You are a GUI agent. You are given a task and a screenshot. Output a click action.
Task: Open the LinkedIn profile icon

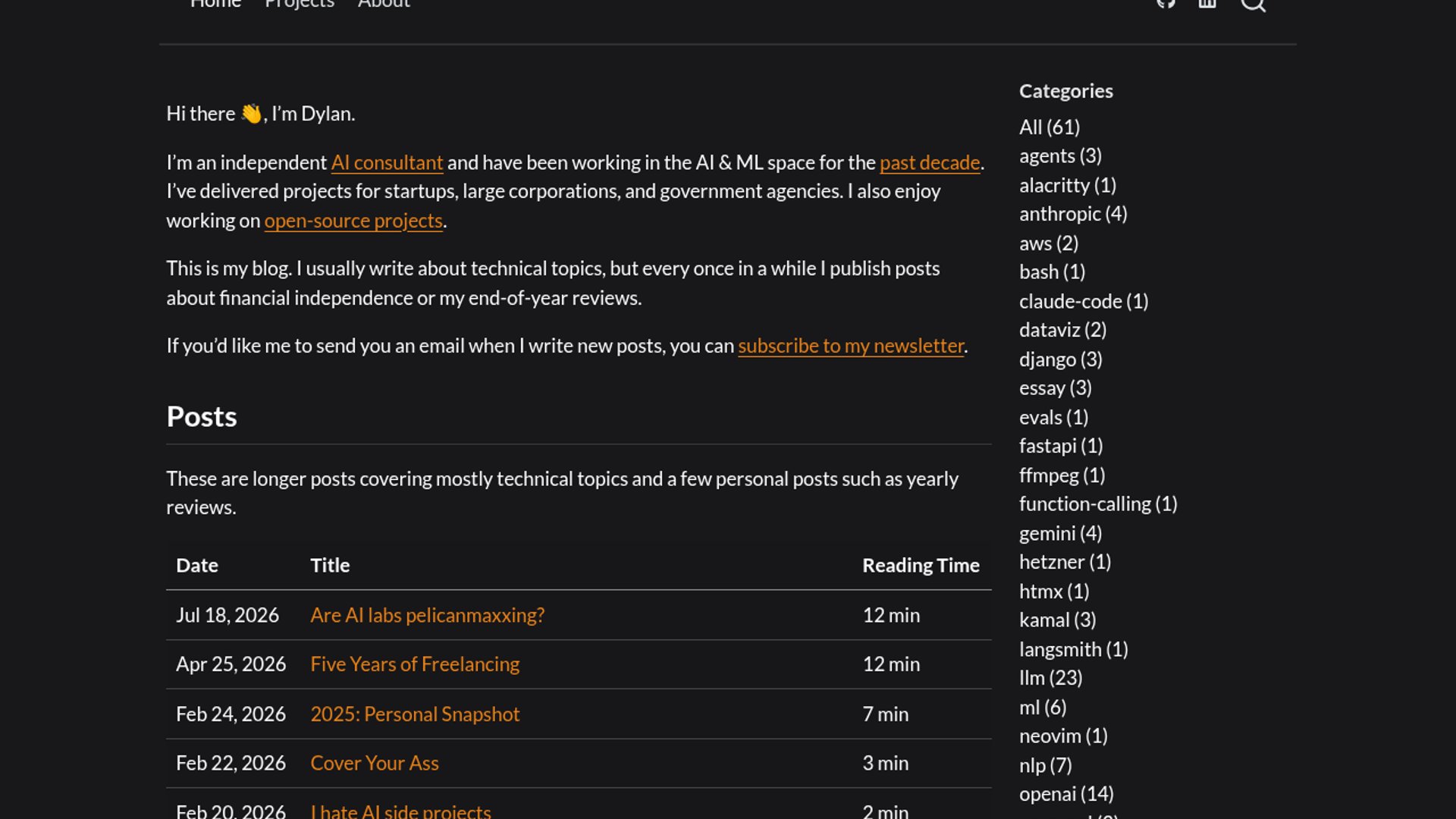1207,3
